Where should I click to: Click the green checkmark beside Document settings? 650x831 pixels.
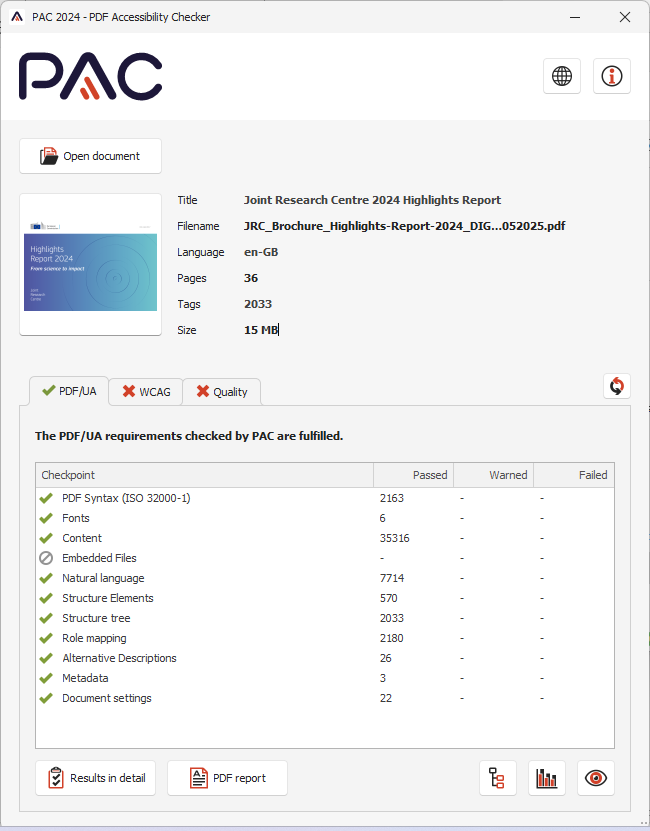point(46,698)
